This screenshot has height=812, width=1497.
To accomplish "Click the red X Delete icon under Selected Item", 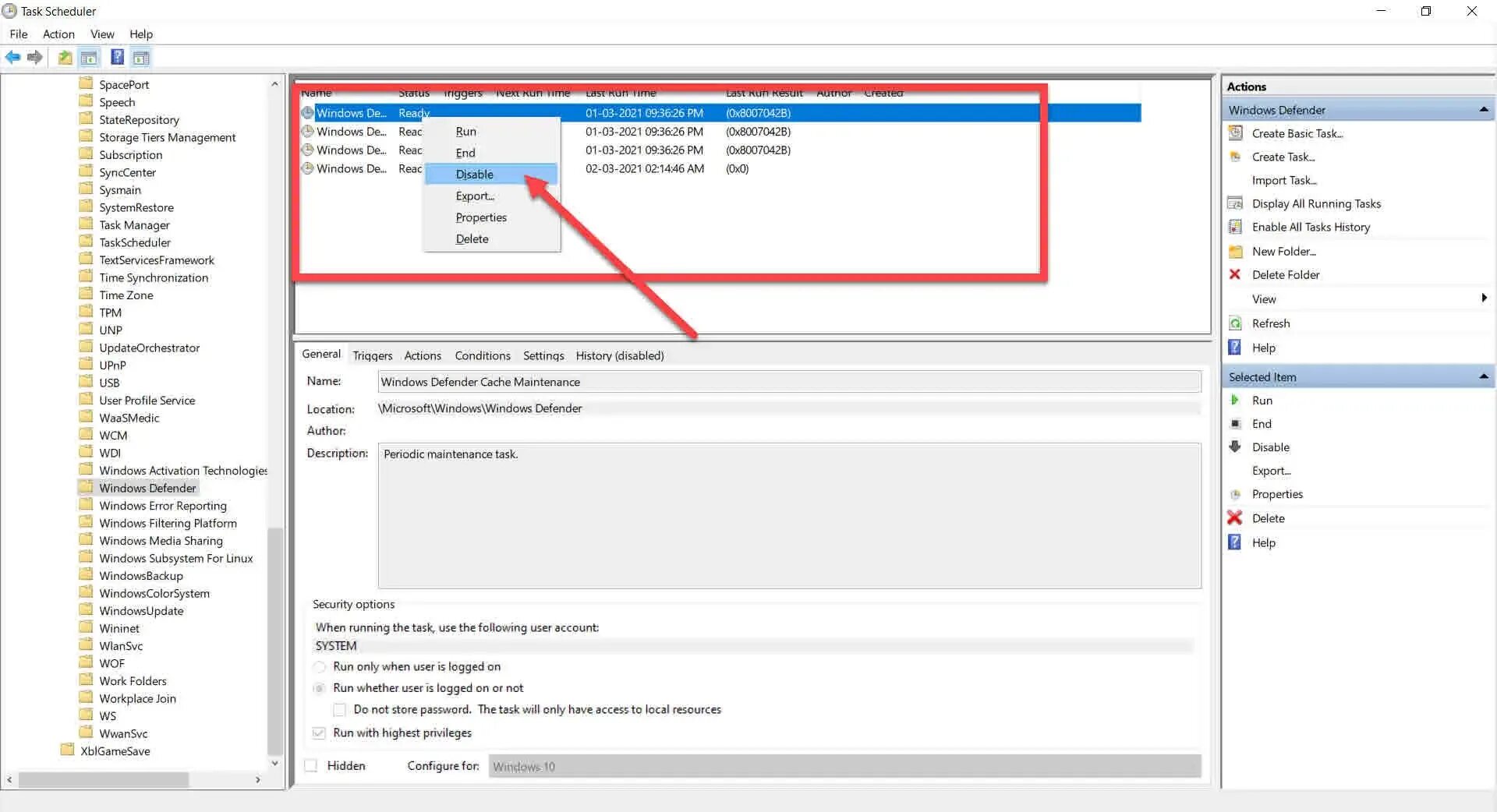I will click(1235, 517).
